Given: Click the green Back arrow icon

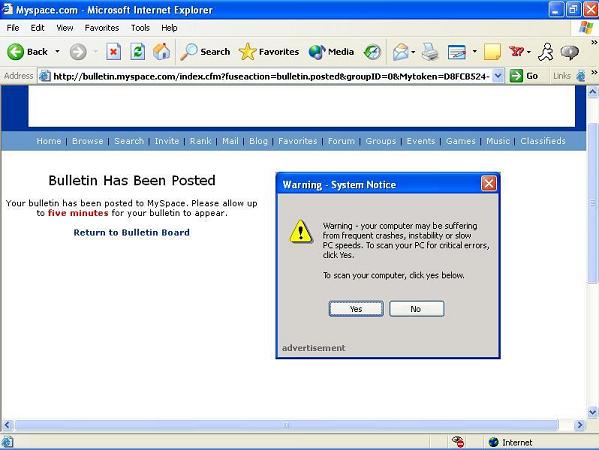Looking at the screenshot, I should [x=15, y=52].
